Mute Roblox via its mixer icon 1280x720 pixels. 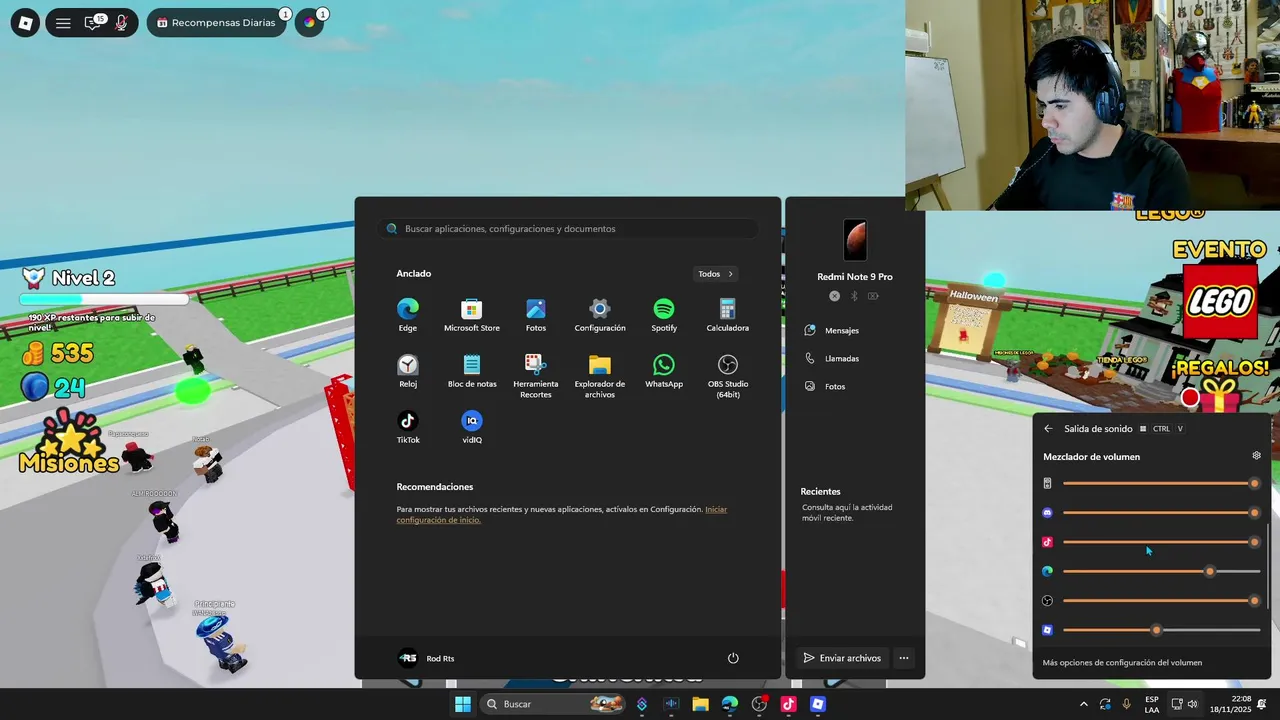(1047, 630)
